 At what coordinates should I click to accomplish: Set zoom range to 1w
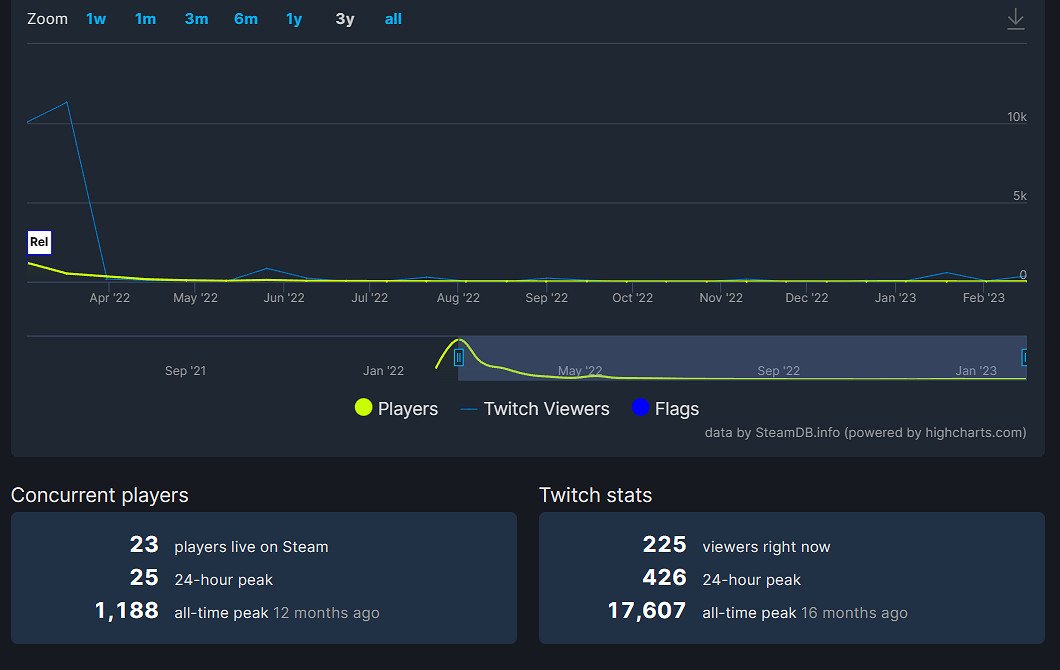click(x=96, y=19)
